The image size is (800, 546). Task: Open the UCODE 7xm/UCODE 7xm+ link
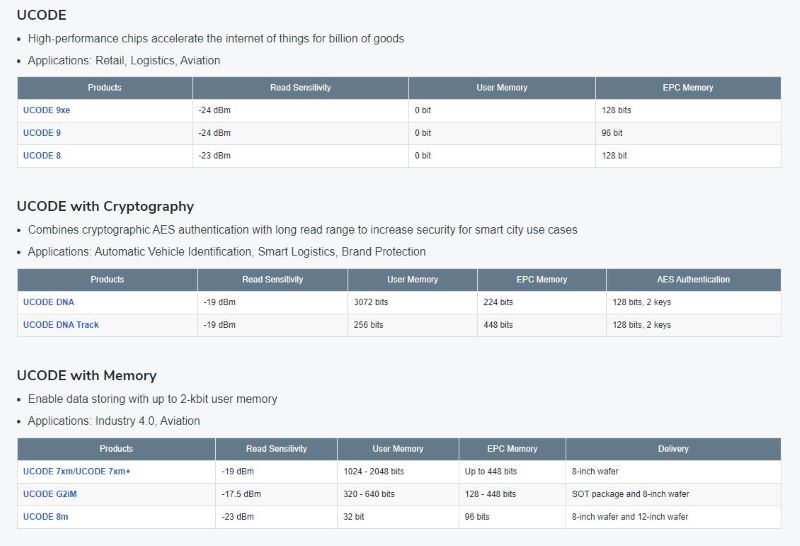(77, 471)
